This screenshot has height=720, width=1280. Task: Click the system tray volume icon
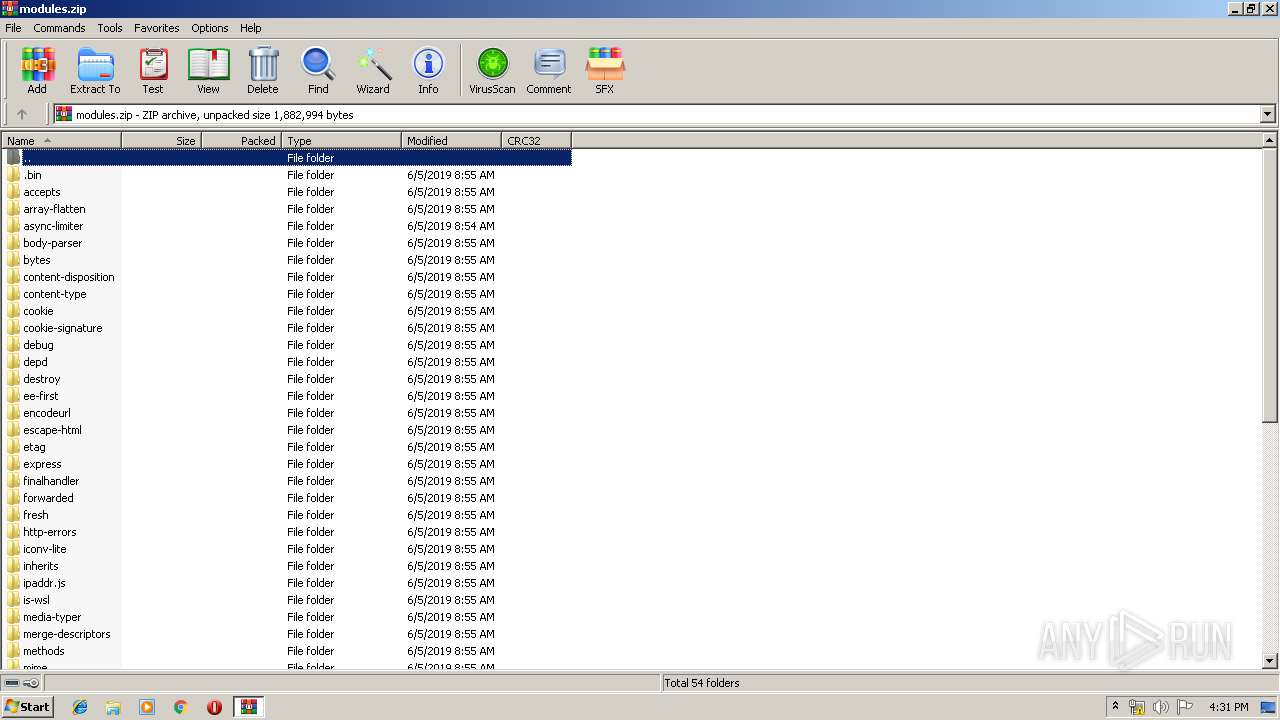tap(1160, 707)
